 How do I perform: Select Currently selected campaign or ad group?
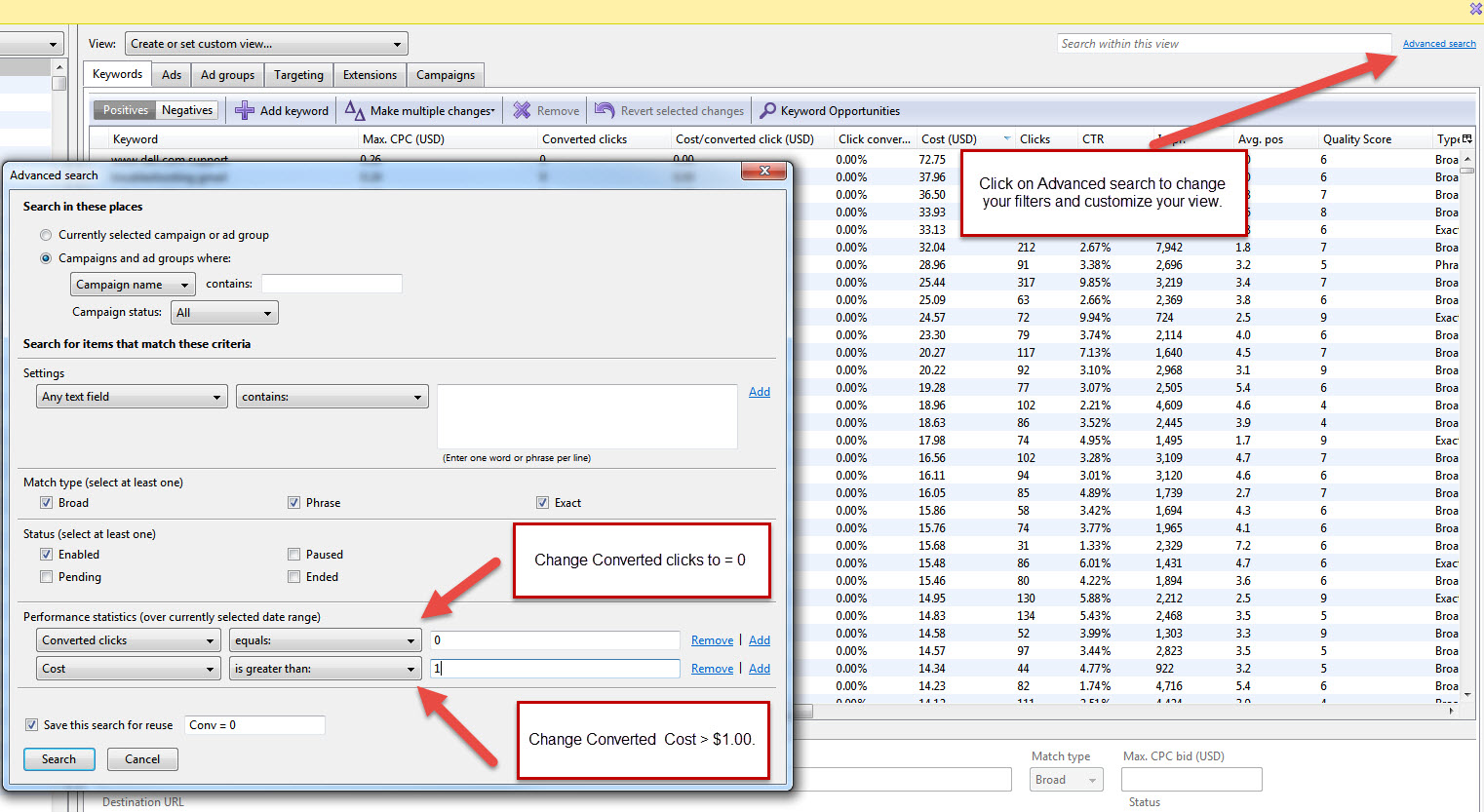point(46,235)
